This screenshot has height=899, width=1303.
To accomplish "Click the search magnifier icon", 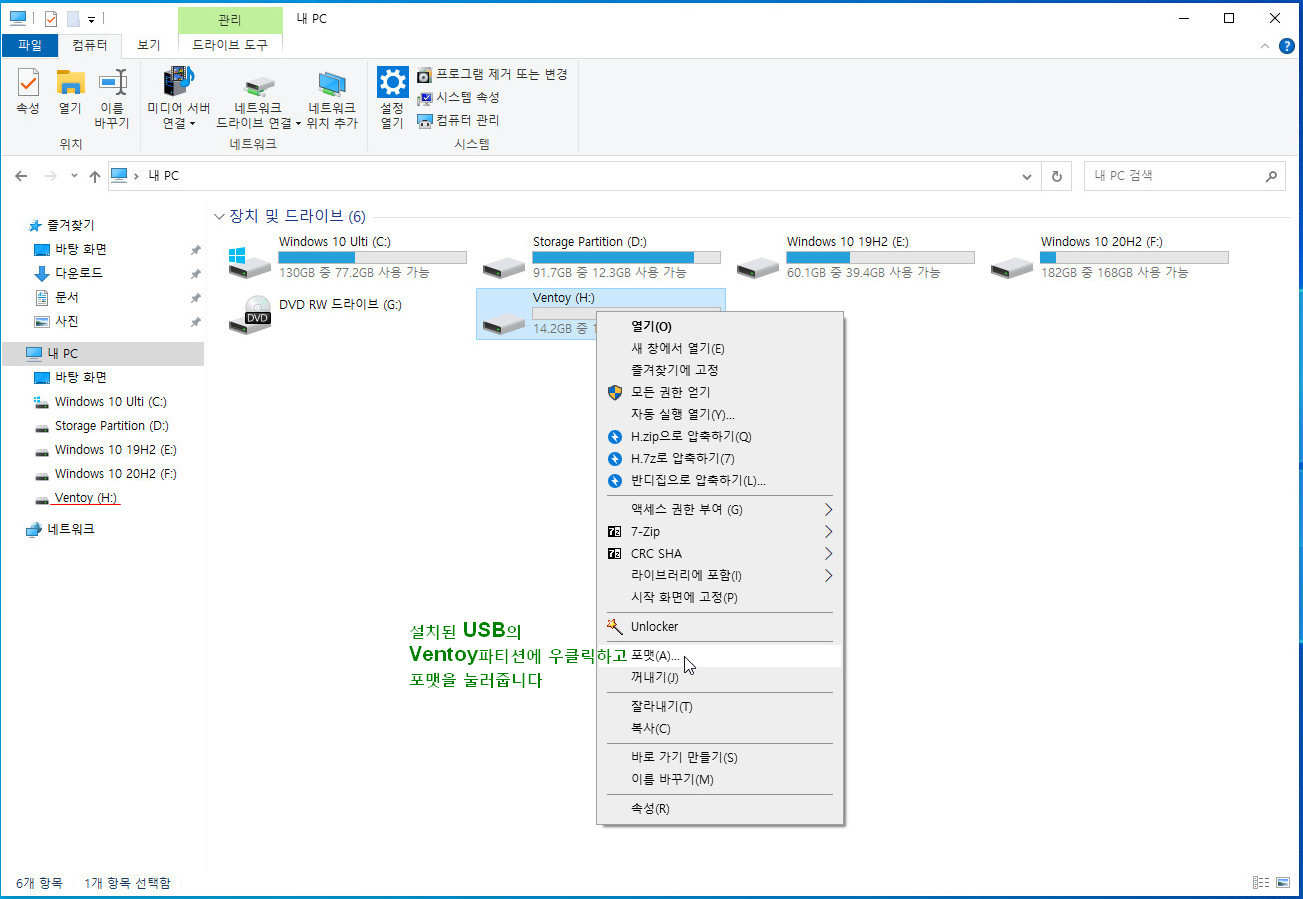I will (x=1271, y=176).
